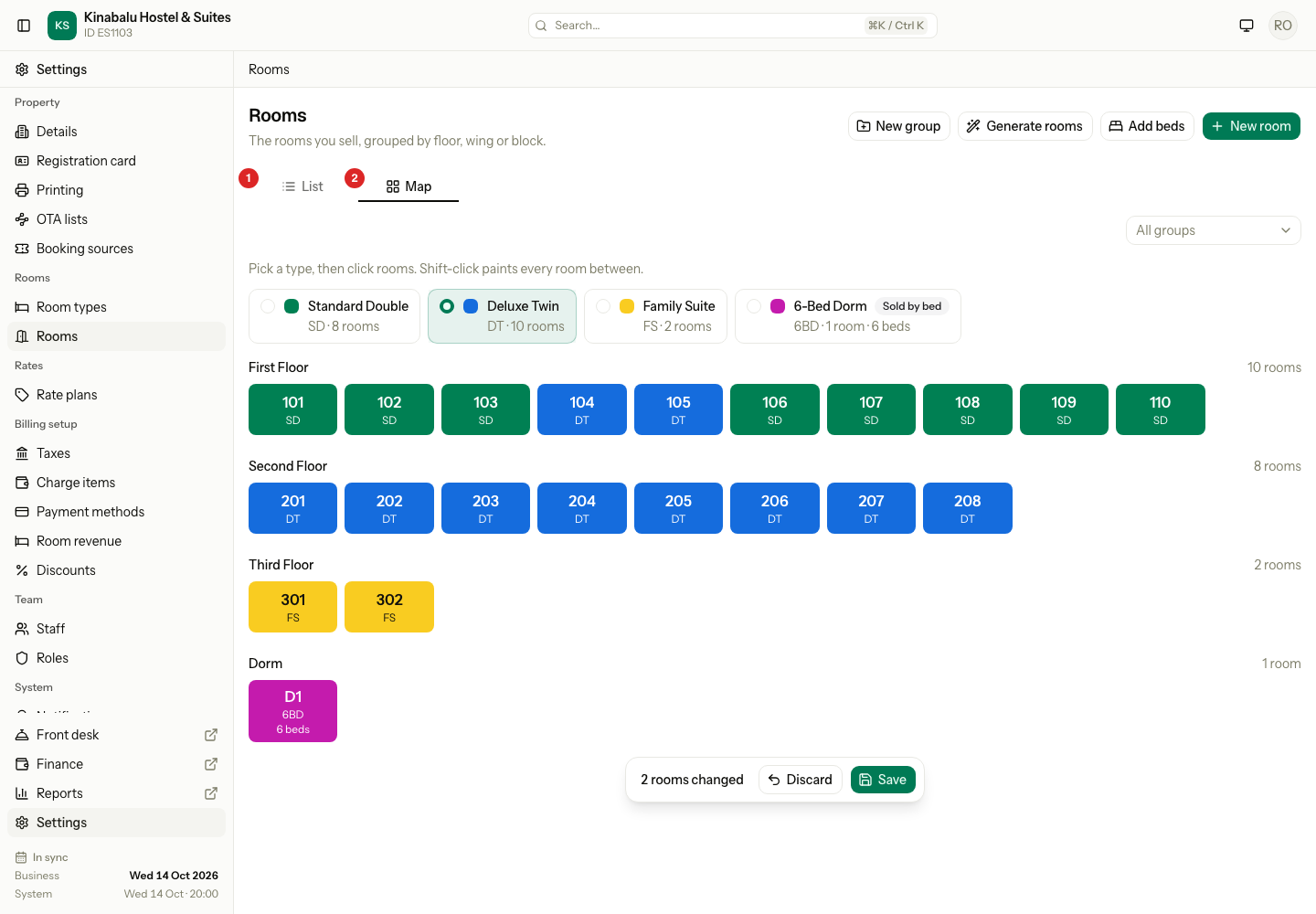Open Payment methods in sidebar
The height and width of the screenshot is (914, 1316).
[x=116, y=512]
